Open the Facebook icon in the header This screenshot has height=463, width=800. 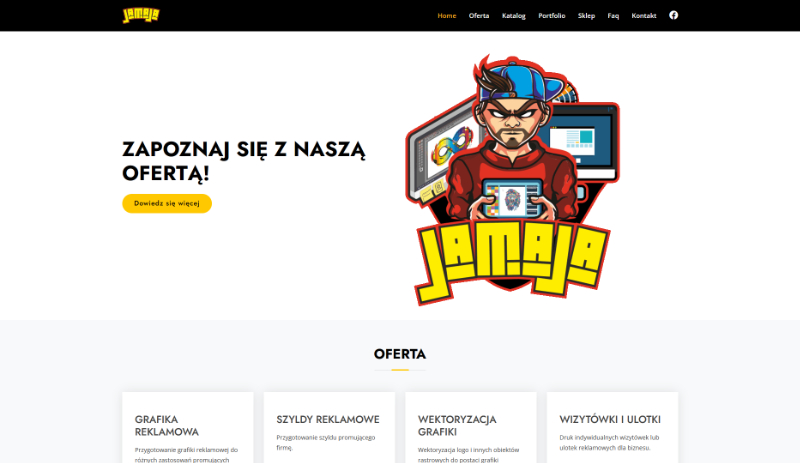[673, 15]
